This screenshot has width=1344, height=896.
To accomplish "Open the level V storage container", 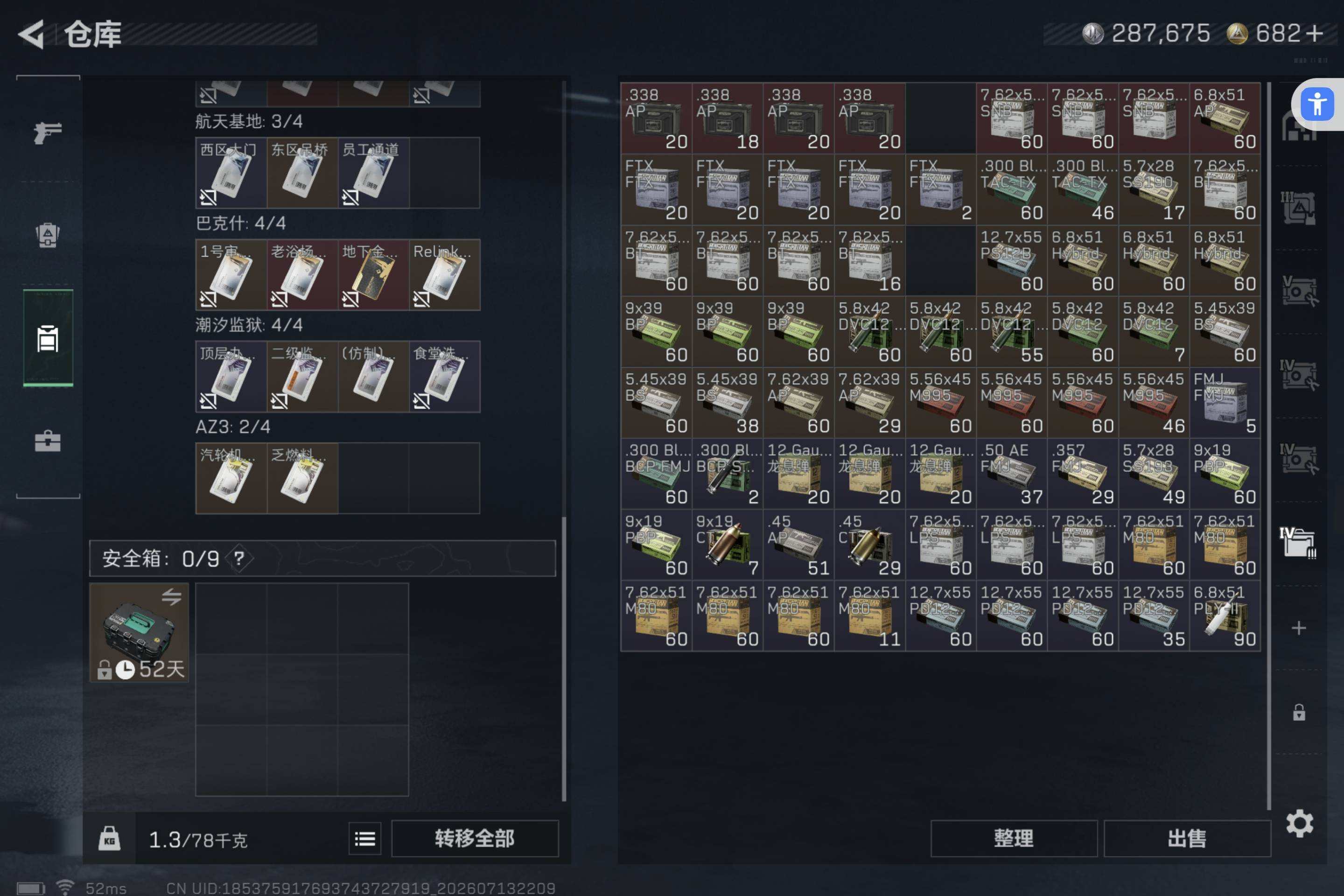I will [x=1298, y=291].
